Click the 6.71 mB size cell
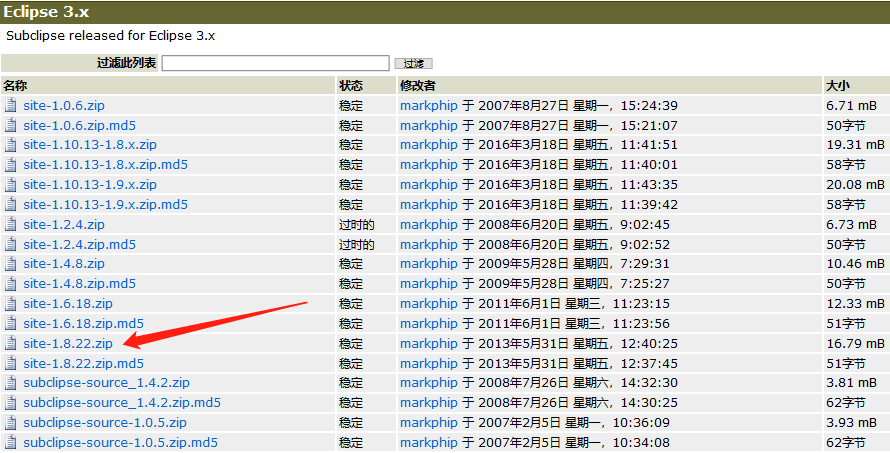Image resolution: width=890 pixels, height=453 pixels. tap(851, 106)
